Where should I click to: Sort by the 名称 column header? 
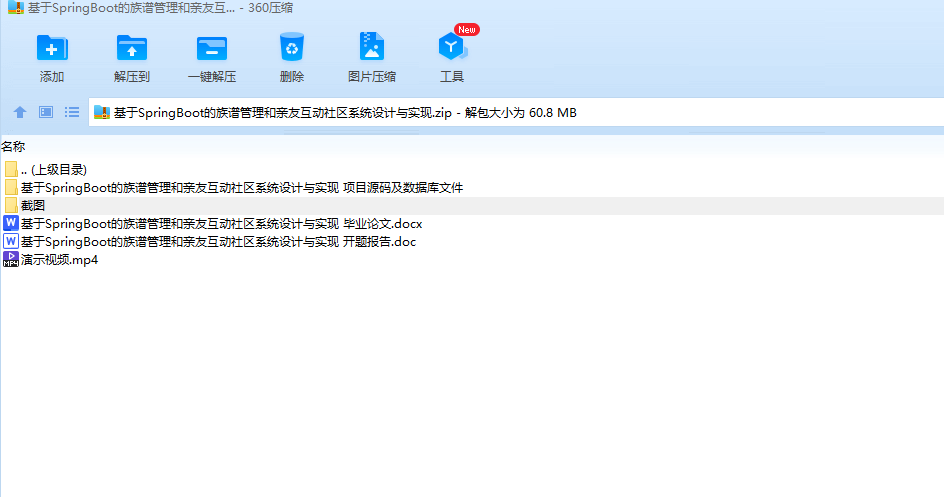pos(13,146)
